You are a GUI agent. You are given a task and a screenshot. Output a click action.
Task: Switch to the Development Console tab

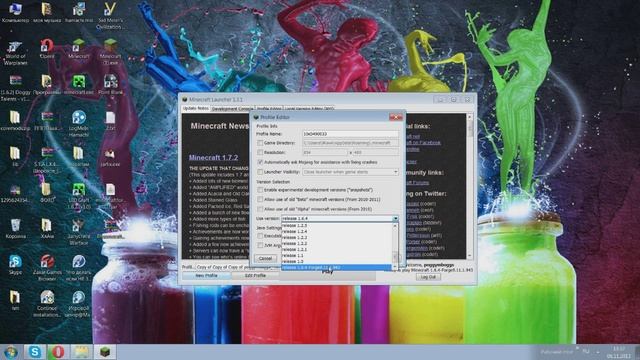pos(232,109)
